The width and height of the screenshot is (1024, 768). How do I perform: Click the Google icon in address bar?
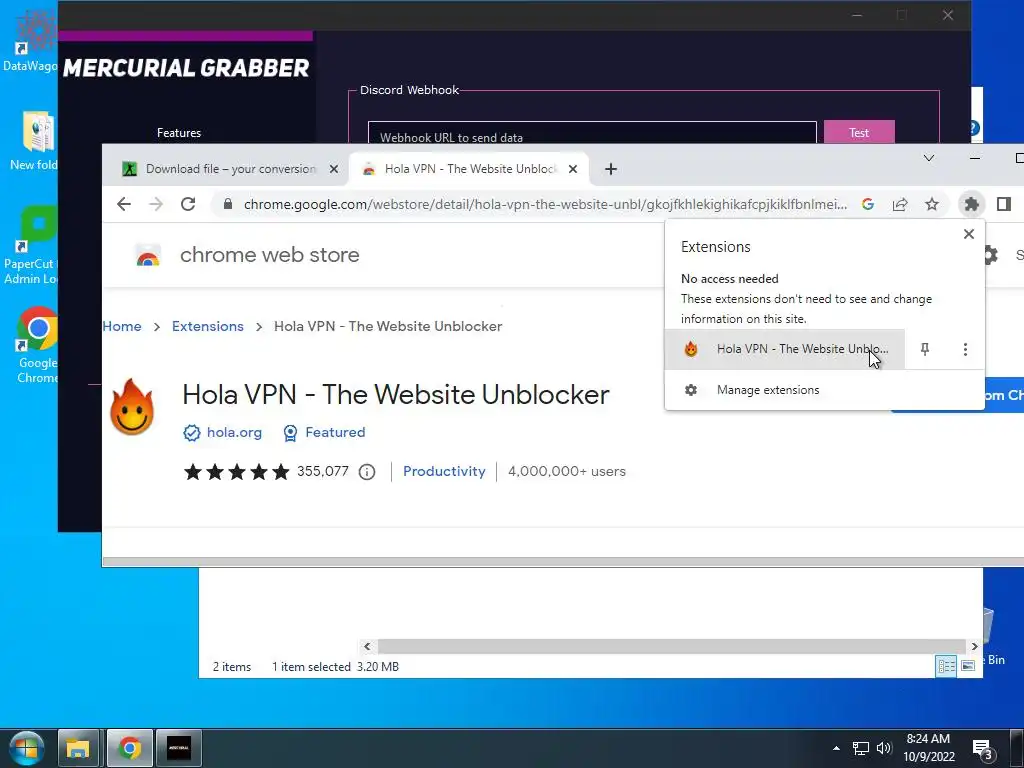(x=868, y=204)
